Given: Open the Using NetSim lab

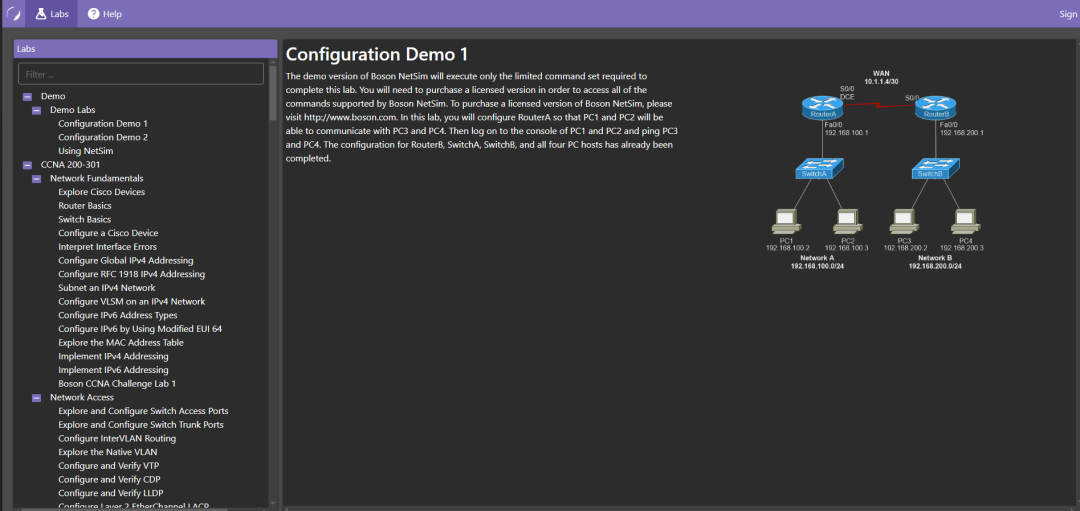Looking at the screenshot, I should [85, 151].
